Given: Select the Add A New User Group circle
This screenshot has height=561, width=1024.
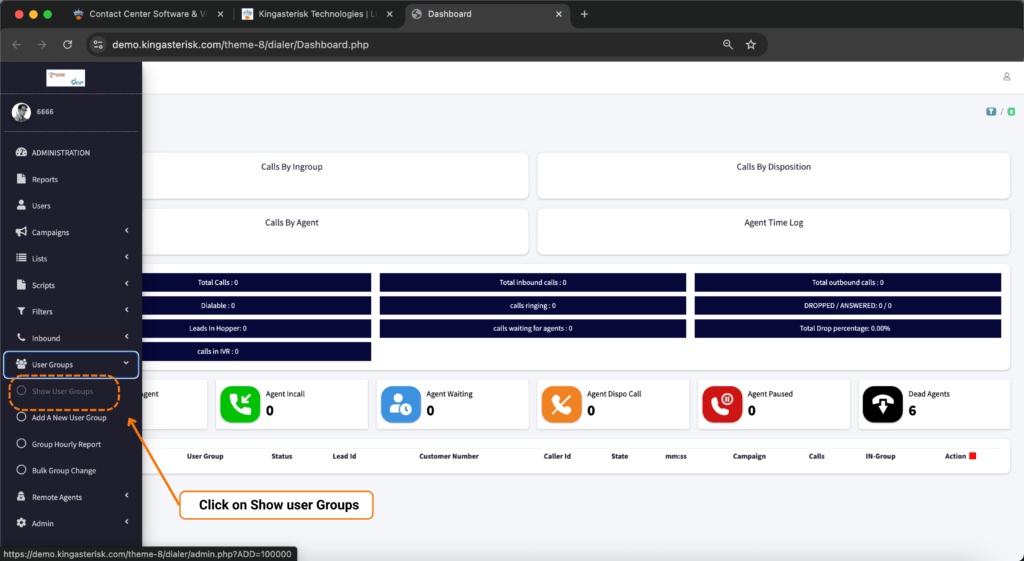Looking at the screenshot, I should pos(21,417).
